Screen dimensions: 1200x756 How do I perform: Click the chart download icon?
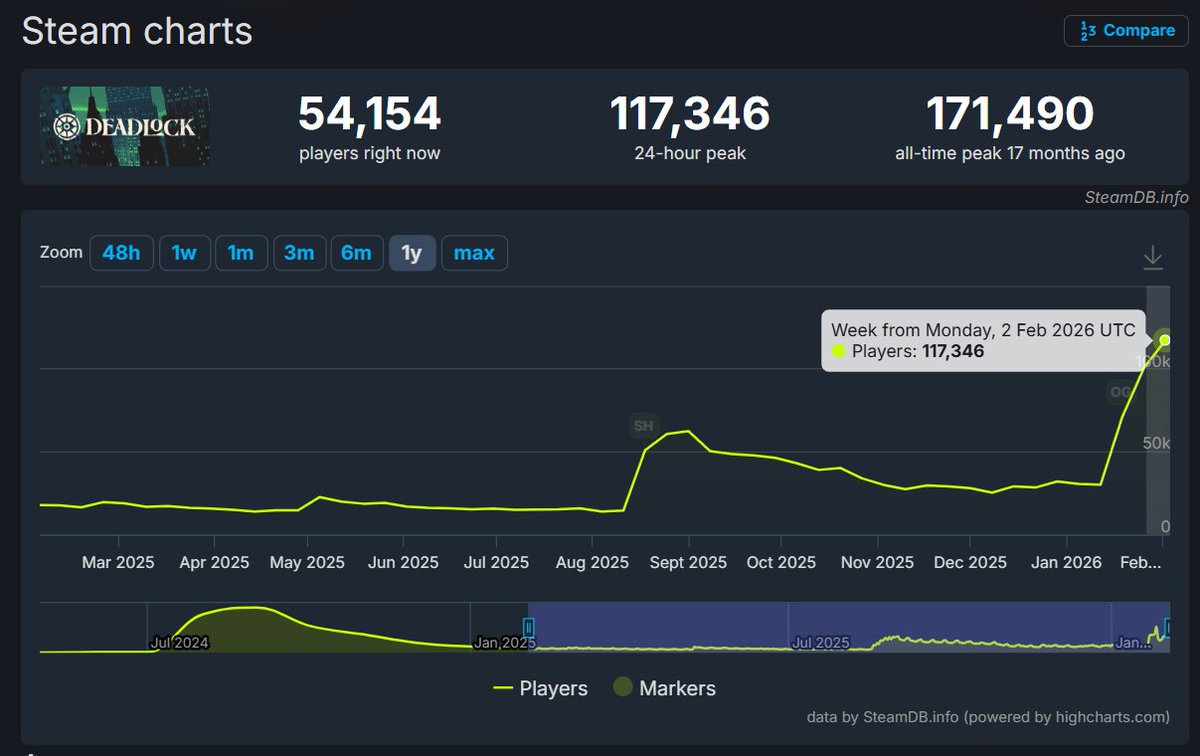click(1153, 256)
